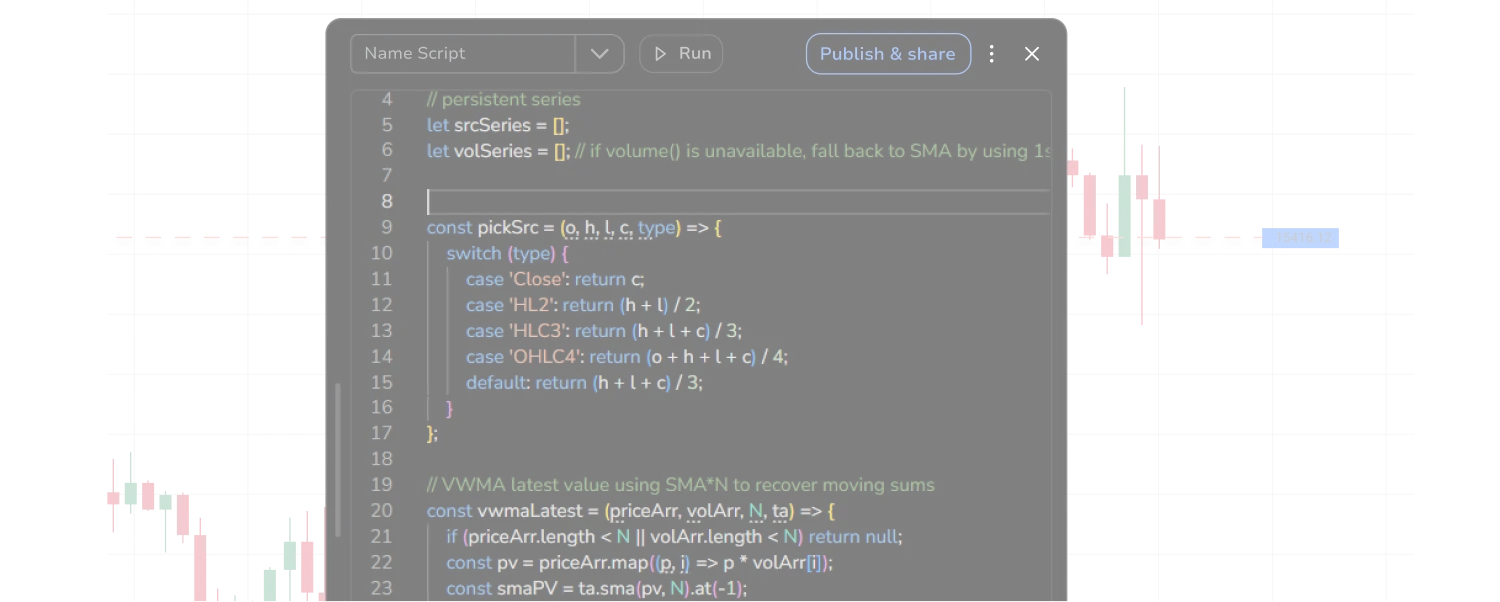Run the script
This screenshot has height=602, width=1500.
[x=681, y=54]
